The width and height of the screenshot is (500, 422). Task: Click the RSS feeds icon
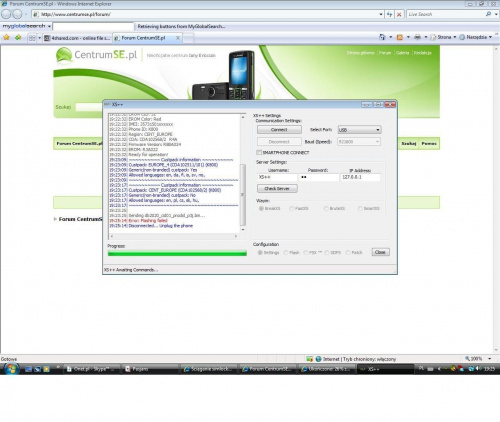click(x=400, y=37)
